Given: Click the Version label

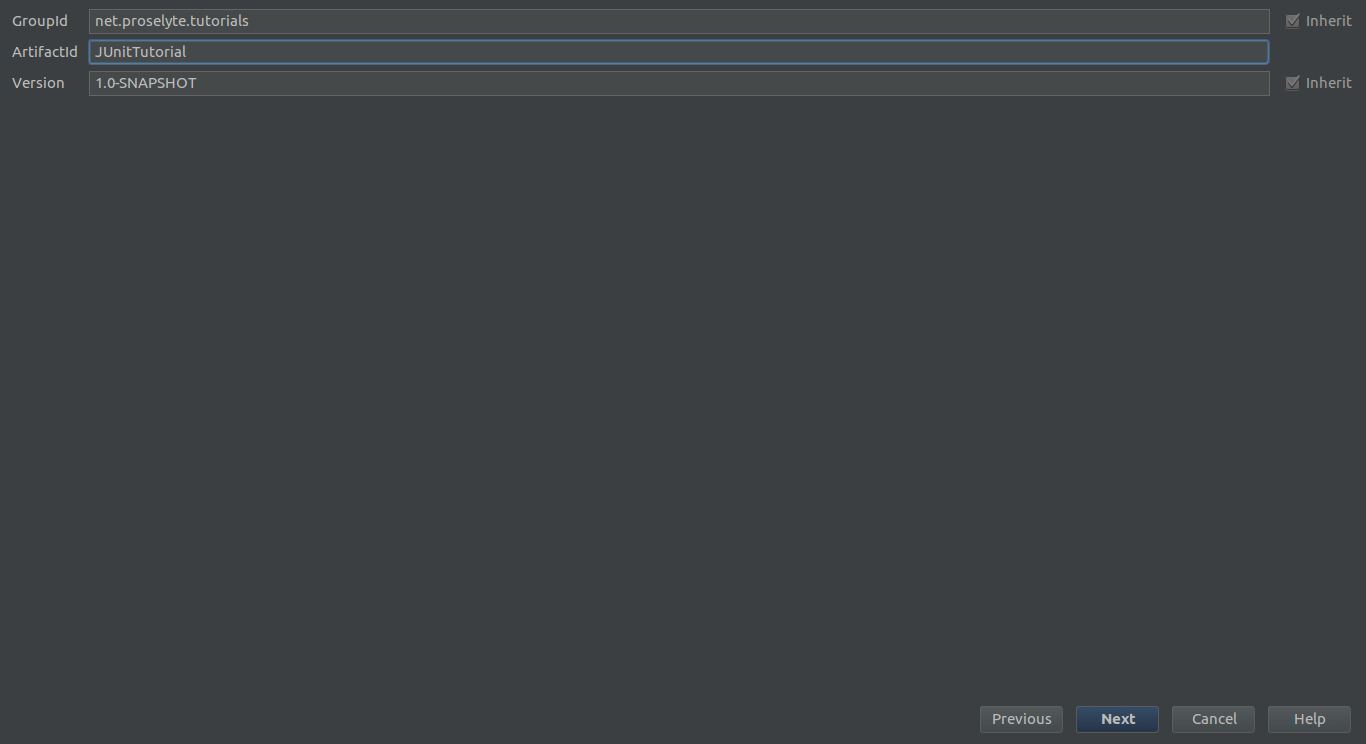Looking at the screenshot, I should click(38, 83).
